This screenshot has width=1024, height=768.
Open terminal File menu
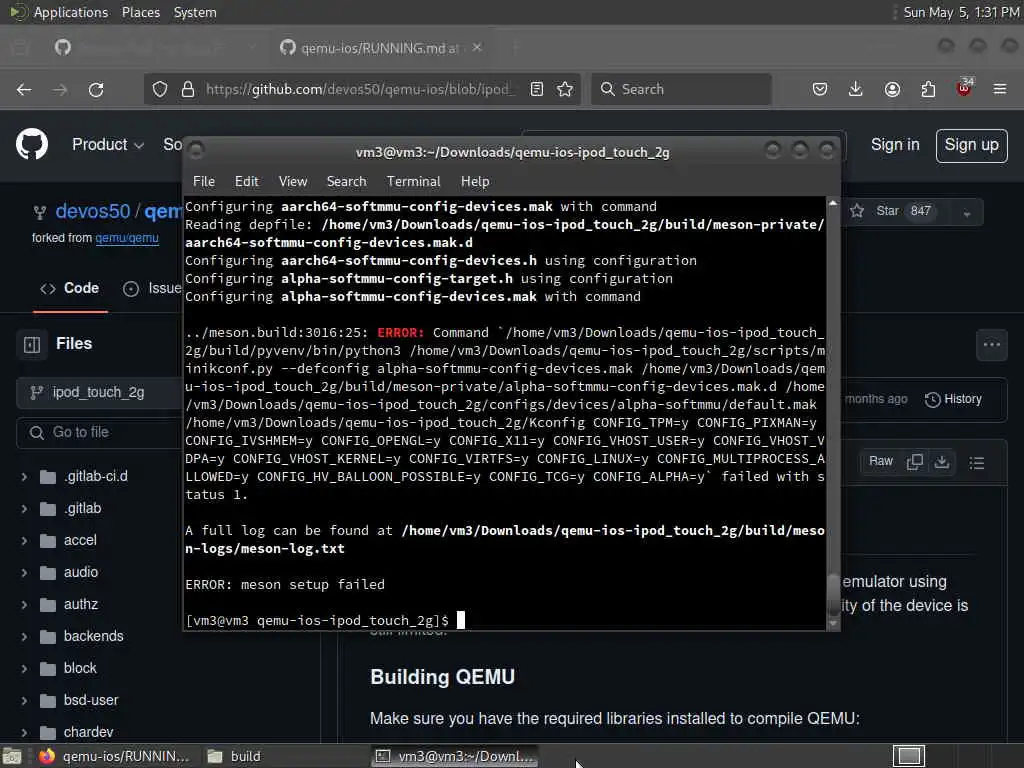coord(204,182)
